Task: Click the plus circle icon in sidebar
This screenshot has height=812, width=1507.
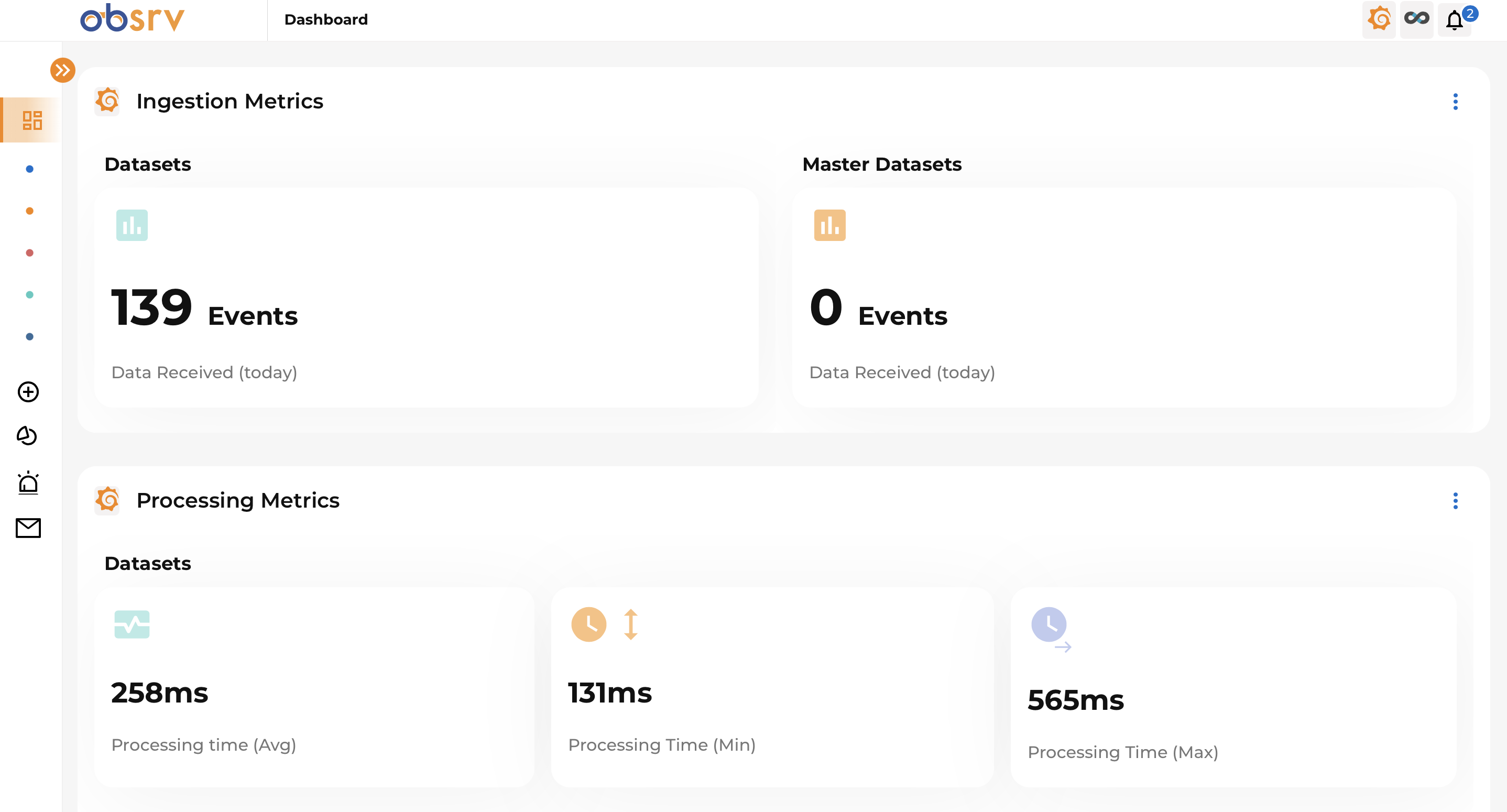Action: (28, 392)
